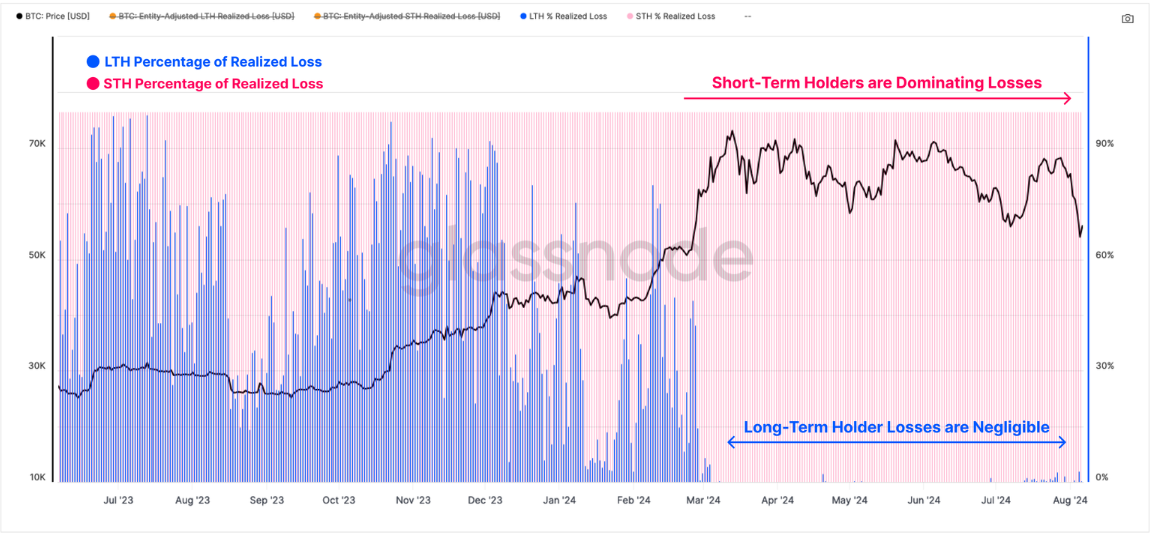Click the orange dot before Entity-Adjusted STH Realized Loss
The height and width of the screenshot is (533, 1154).
pos(316,17)
